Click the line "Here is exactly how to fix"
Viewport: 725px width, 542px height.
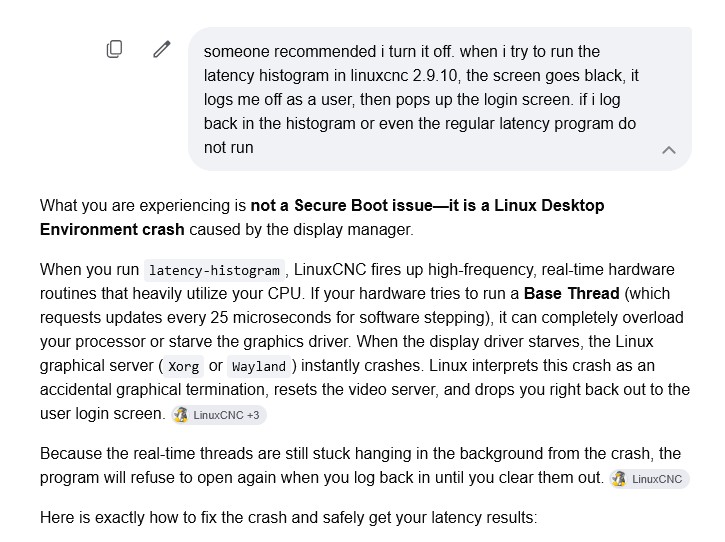click(289, 517)
